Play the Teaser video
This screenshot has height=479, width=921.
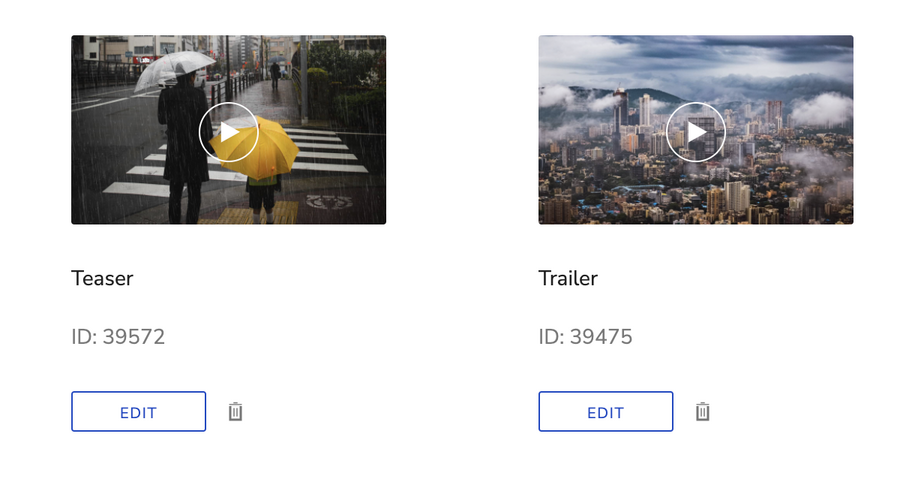(228, 132)
